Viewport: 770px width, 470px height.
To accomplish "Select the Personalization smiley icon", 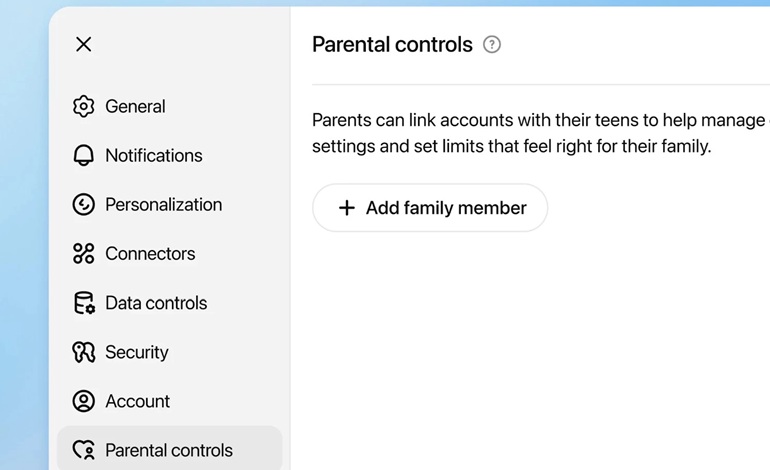I will 83,204.
